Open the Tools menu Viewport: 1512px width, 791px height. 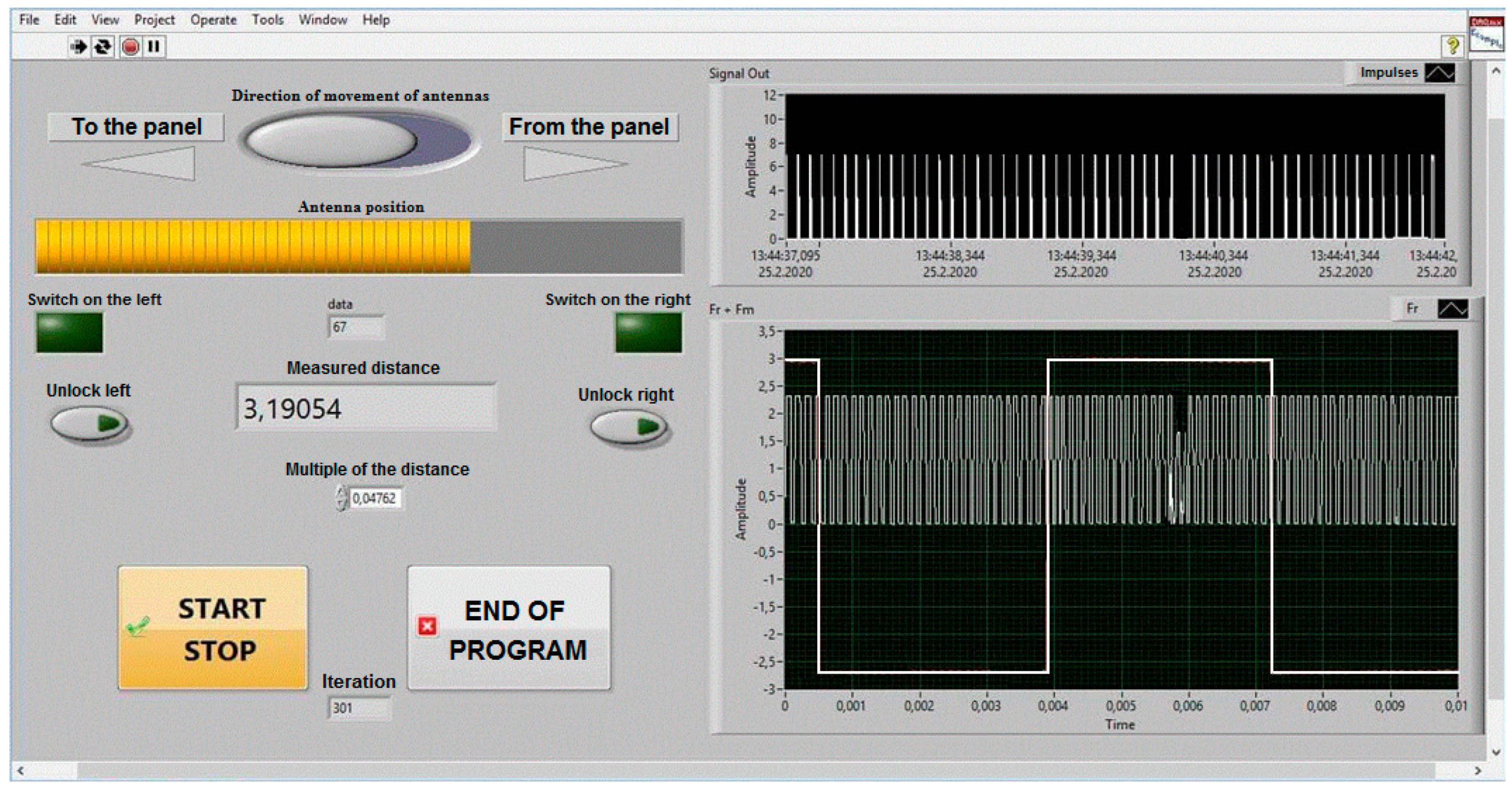coord(268,20)
